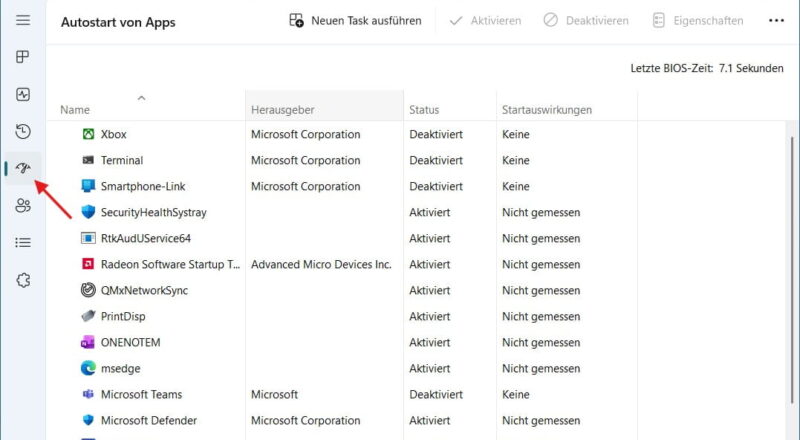Viewport: 800px width, 440px height.
Task: Select the Xbox row name
Action: point(113,134)
